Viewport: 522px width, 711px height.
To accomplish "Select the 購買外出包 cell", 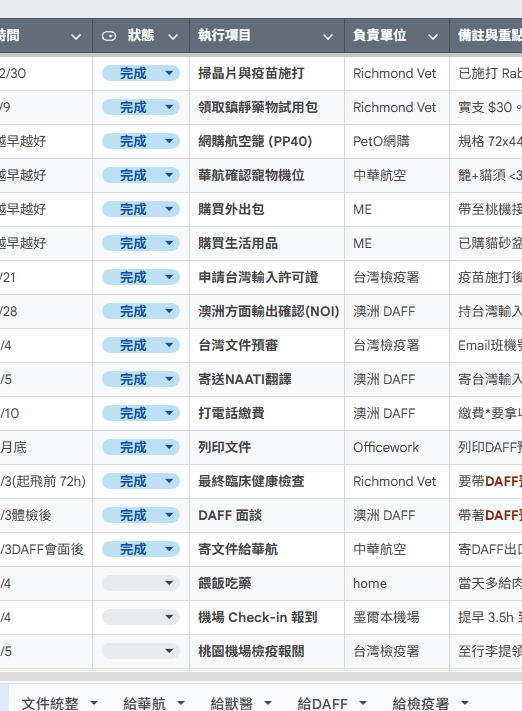I will click(267, 209).
